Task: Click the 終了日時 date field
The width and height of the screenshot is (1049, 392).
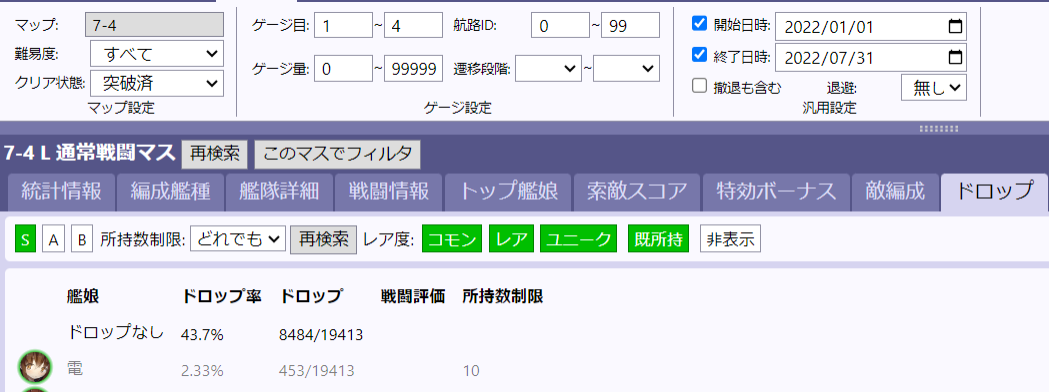Action: (870, 58)
